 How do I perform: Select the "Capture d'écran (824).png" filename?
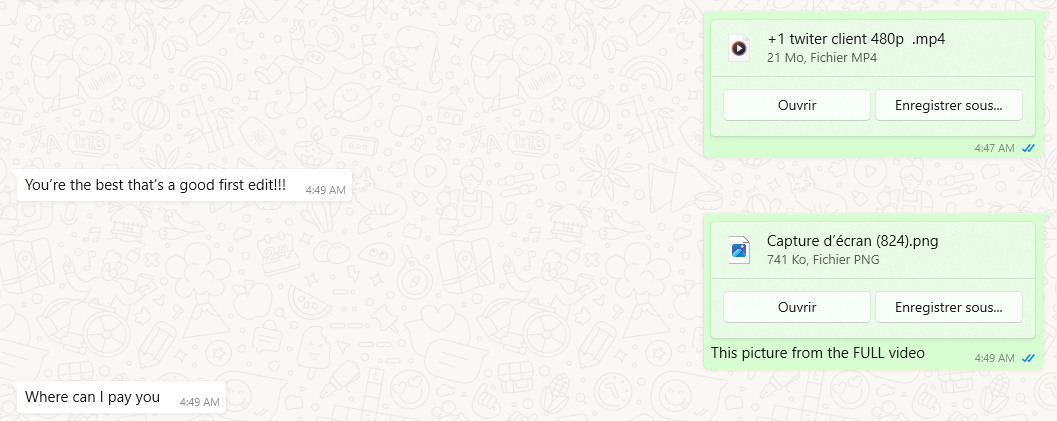pyautogui.click(x=853, y=240)
